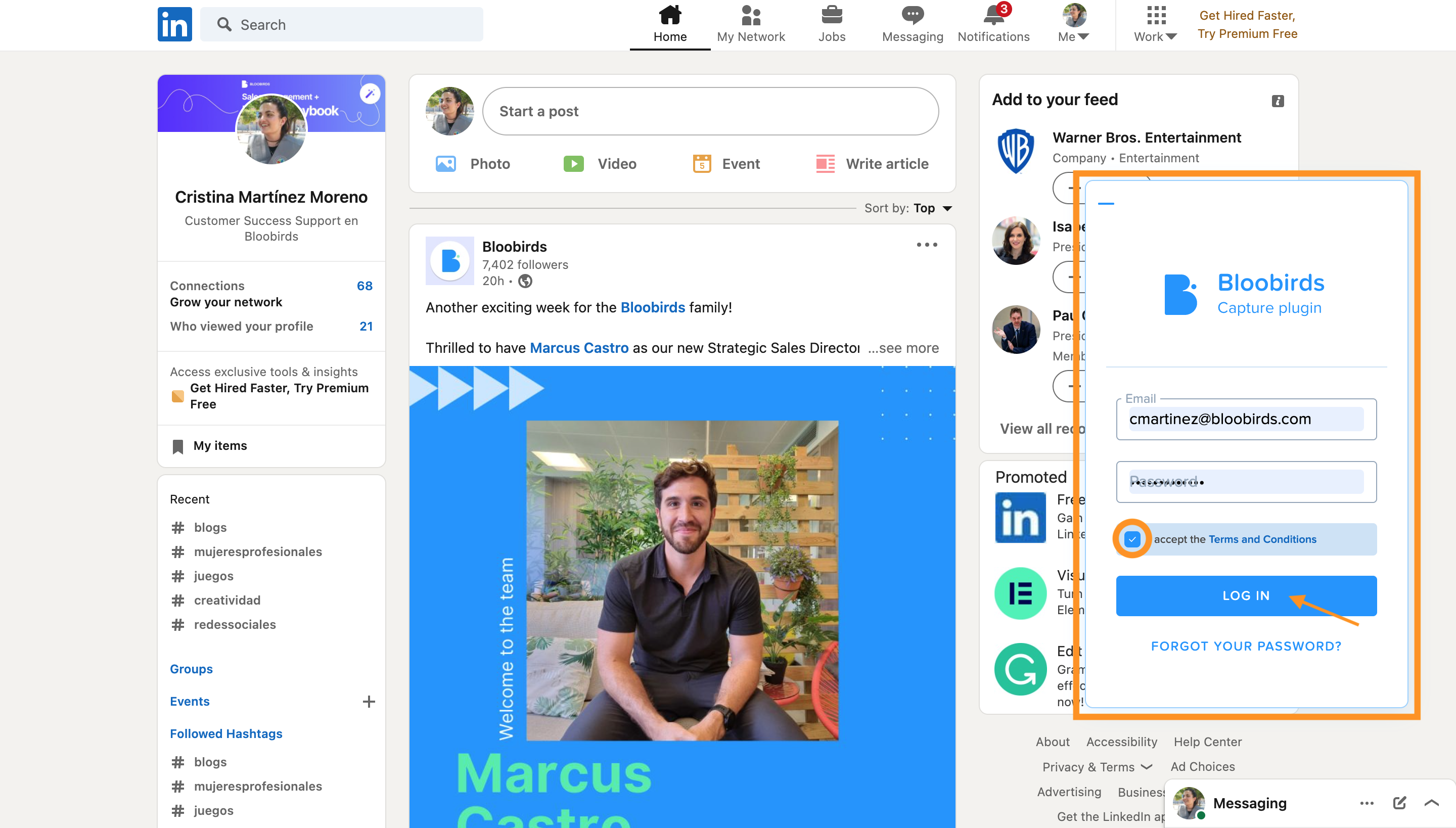The height and width of the screenshot is (828, 1456).
Task: Open Marcus Castro mentioned profile
Action: (x=579, y=348)
